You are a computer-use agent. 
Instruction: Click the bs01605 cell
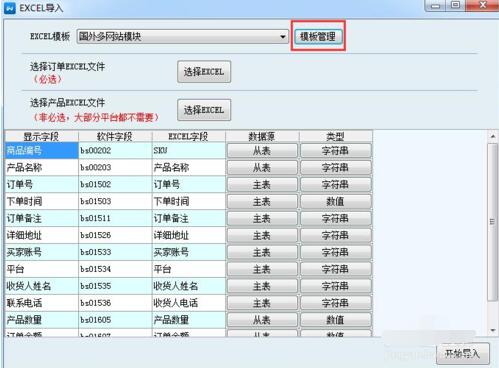pos(115,320)
